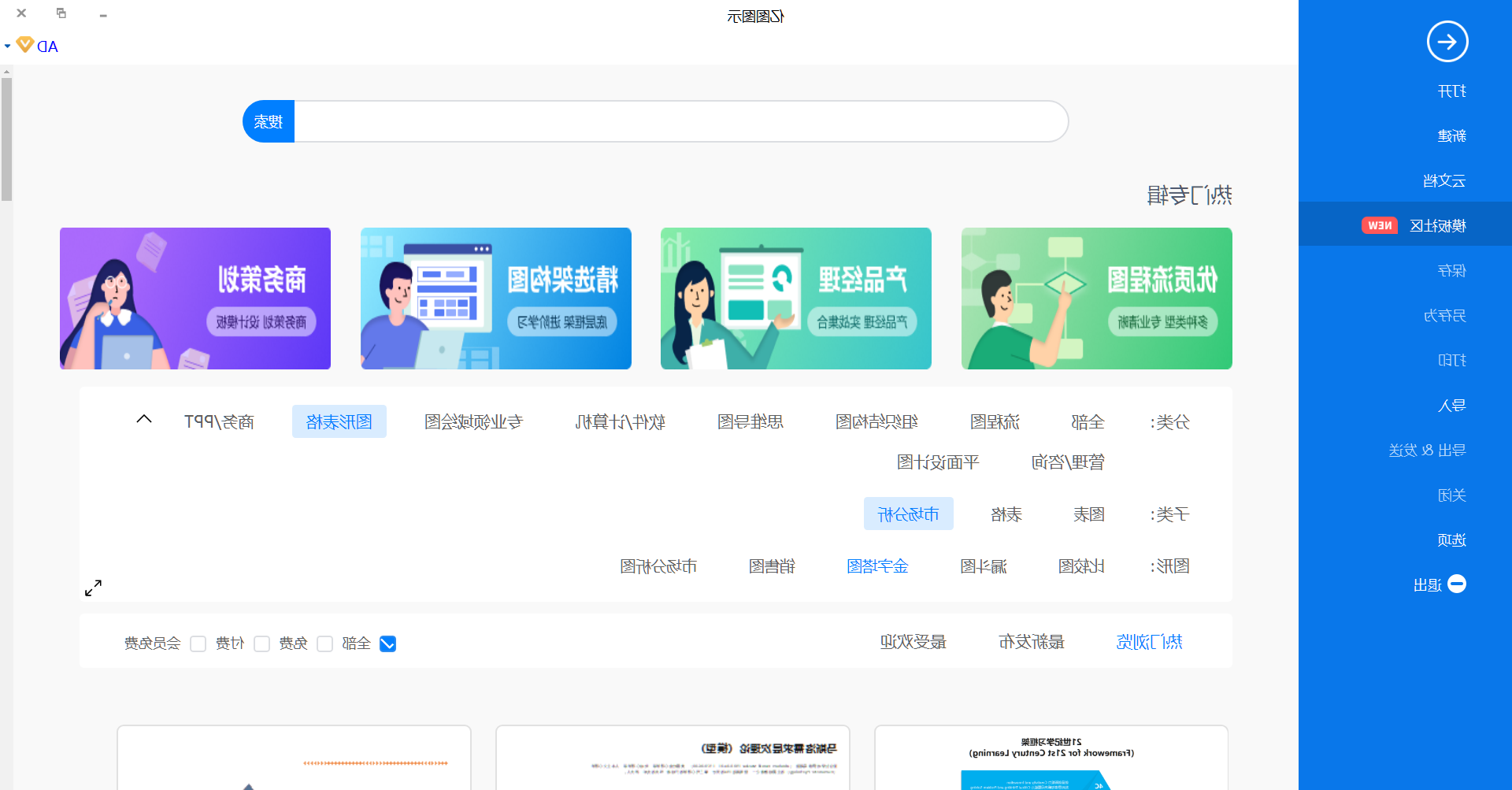Choose 保存 in the sidebar
Viewport: 1512px width, 790px height.
[1452, 271]
